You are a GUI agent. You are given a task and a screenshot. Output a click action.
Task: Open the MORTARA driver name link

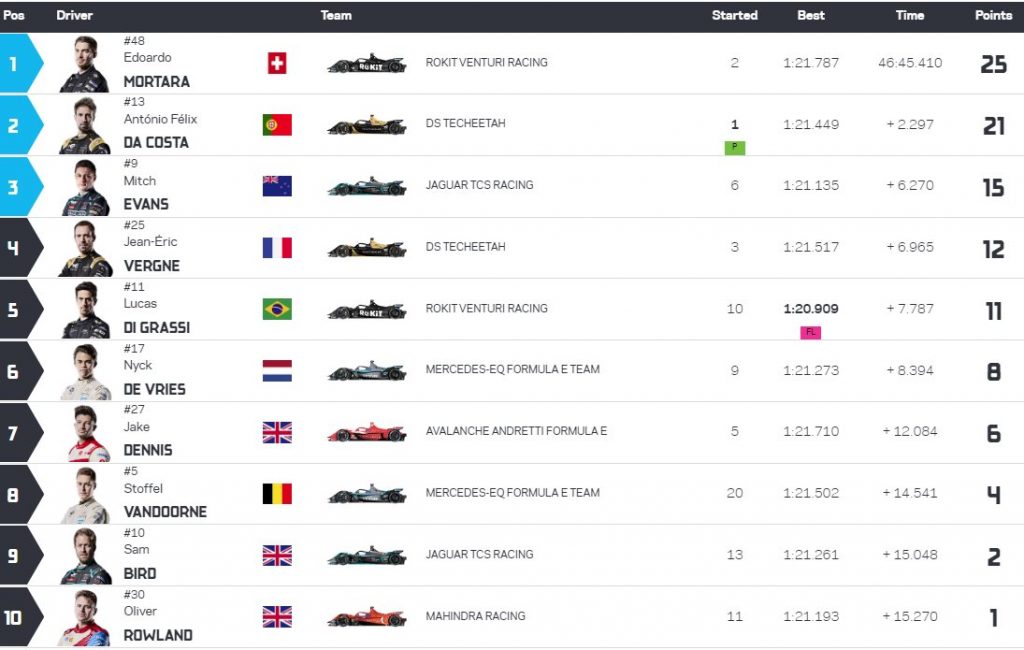[x=157, y=82]
